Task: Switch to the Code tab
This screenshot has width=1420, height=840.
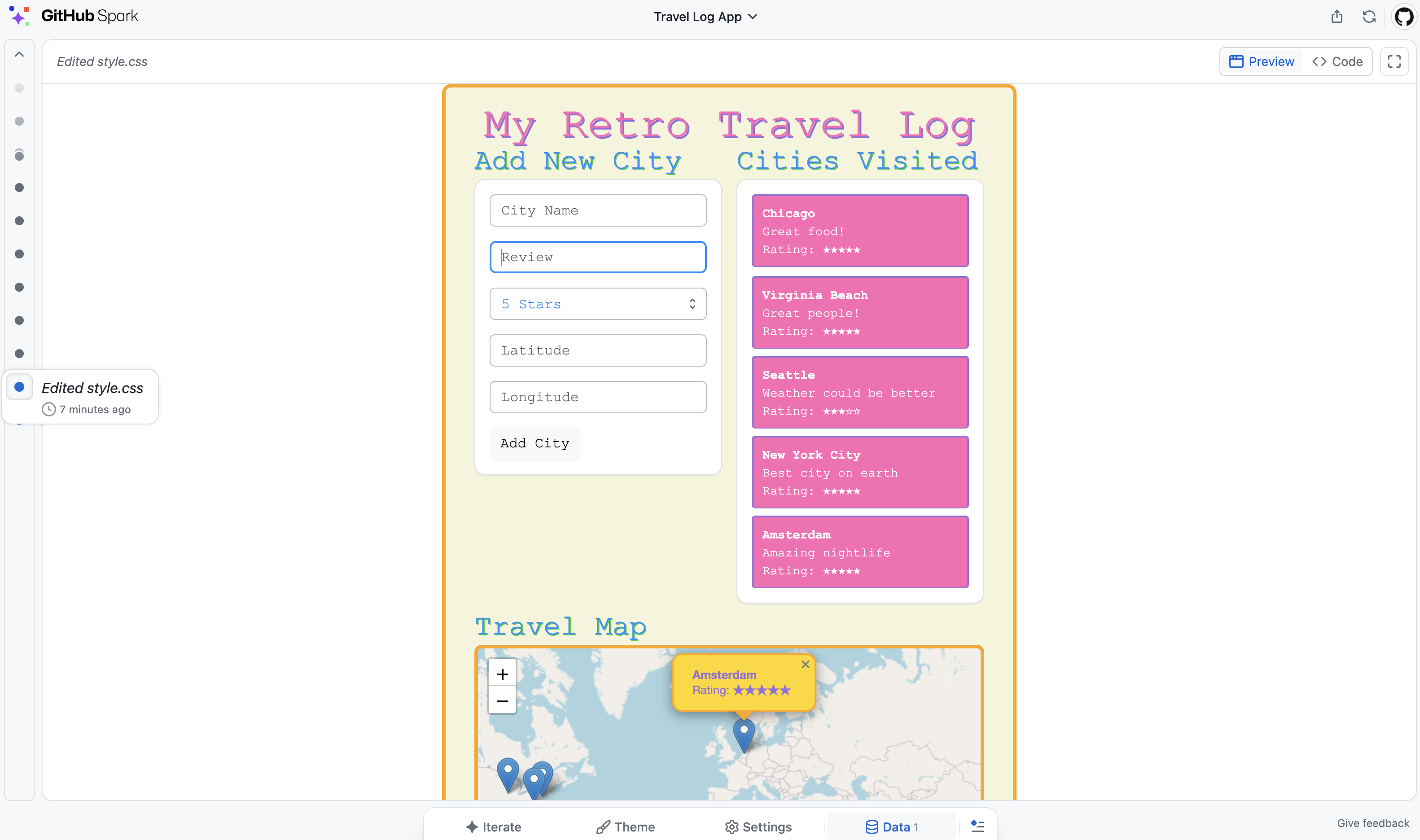Action: point(1337,61)
